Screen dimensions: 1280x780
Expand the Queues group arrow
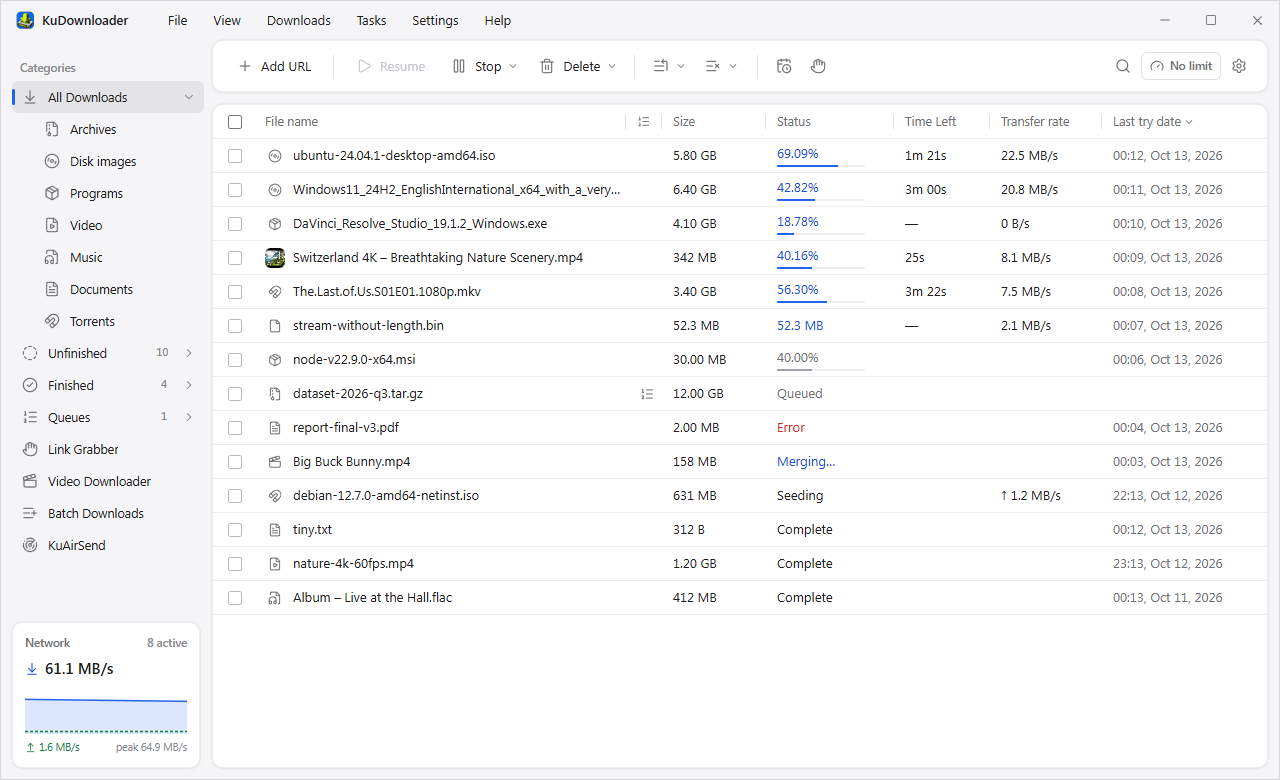click(x=189, y=418)
